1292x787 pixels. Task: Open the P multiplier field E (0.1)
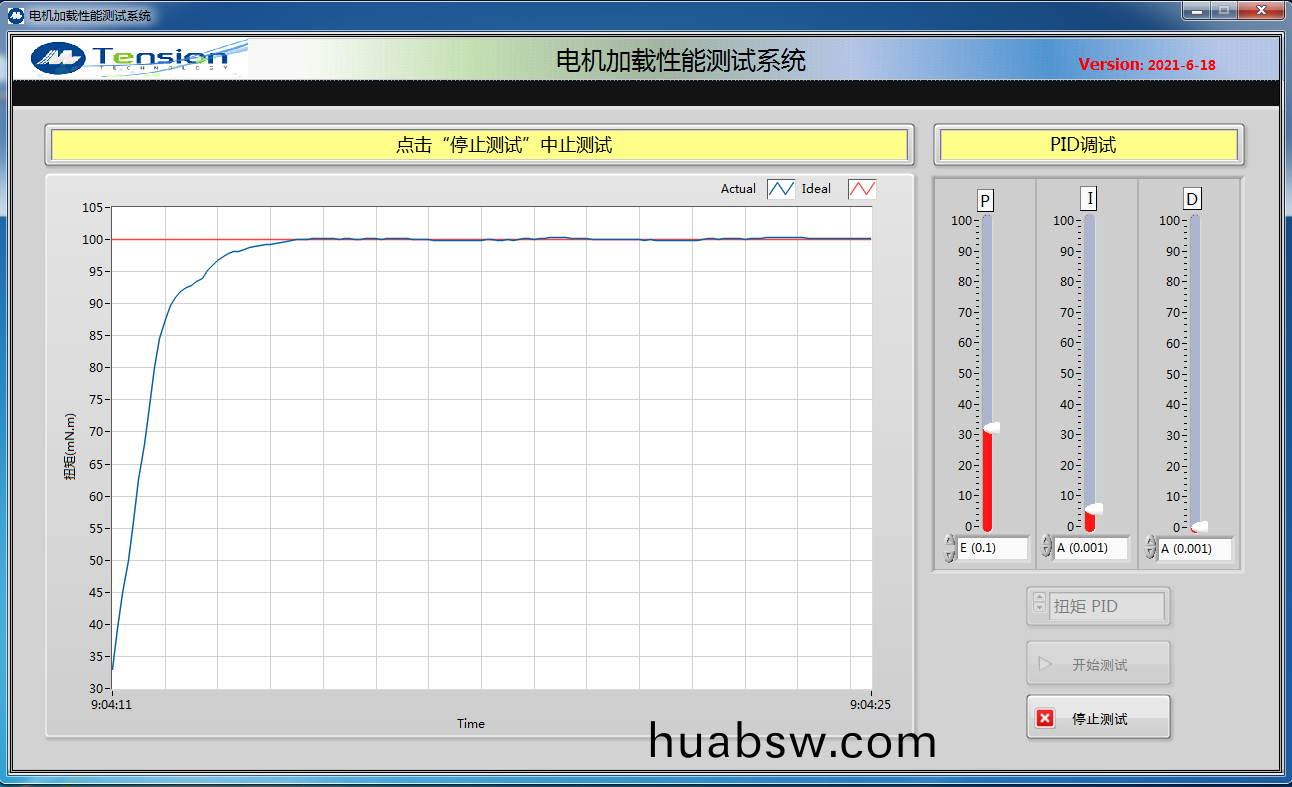(x=992, y=548)
